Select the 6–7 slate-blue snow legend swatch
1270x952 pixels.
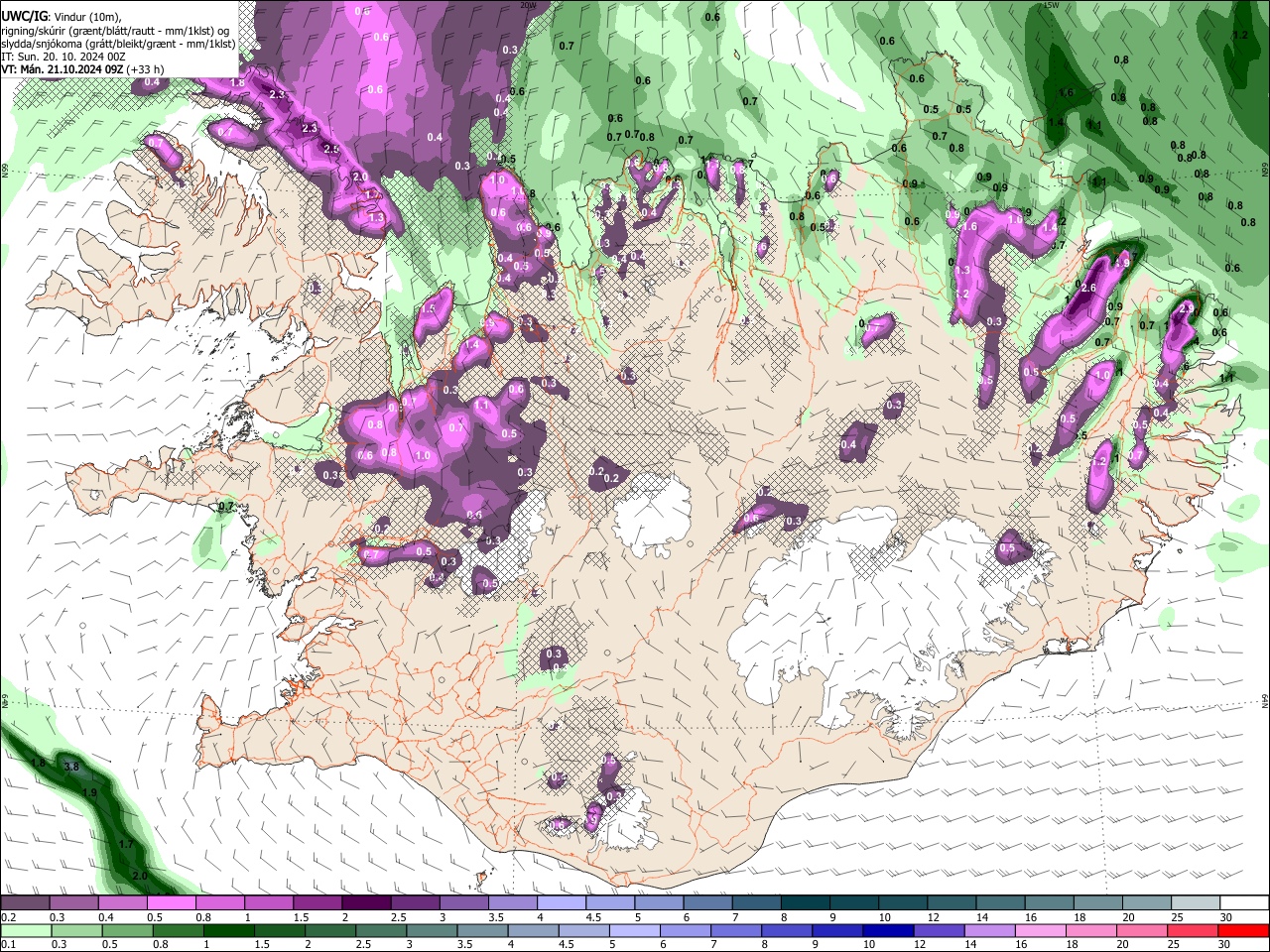coord(708,903)
